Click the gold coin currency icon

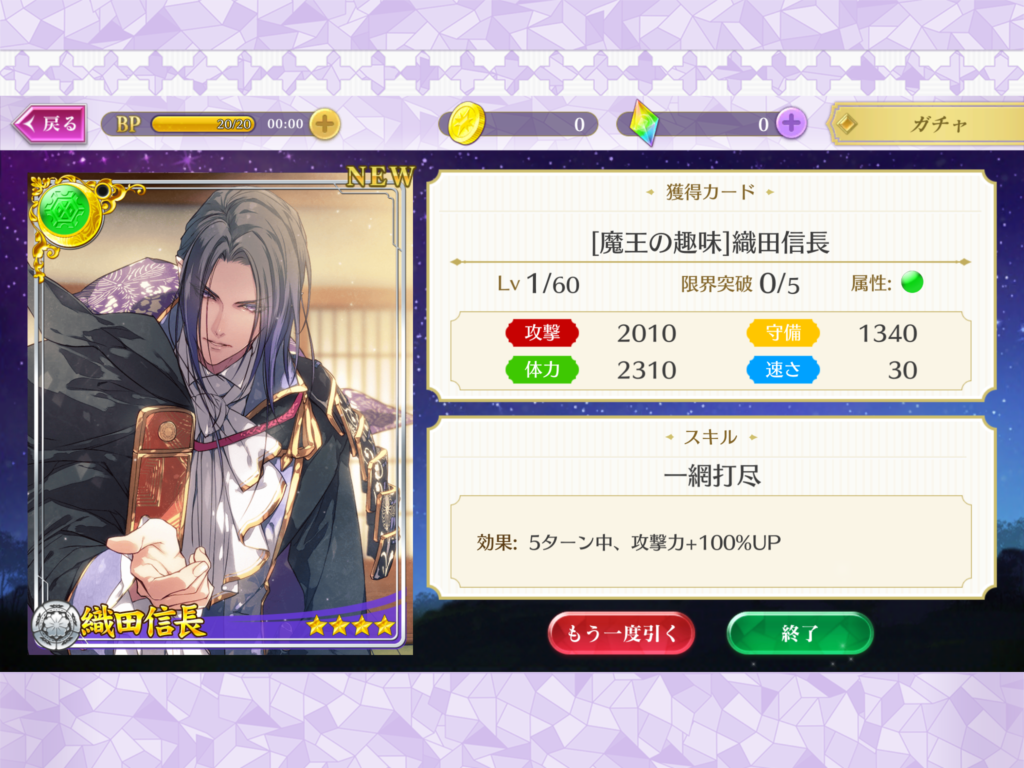[466, 123]
